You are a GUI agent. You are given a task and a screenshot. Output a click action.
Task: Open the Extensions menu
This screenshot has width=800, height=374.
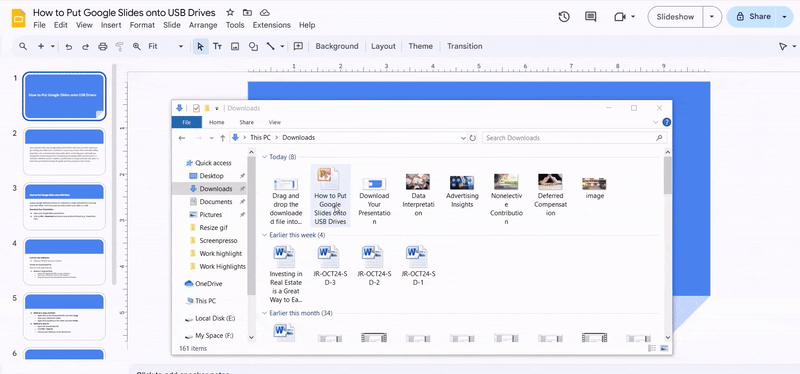[271, 25]
